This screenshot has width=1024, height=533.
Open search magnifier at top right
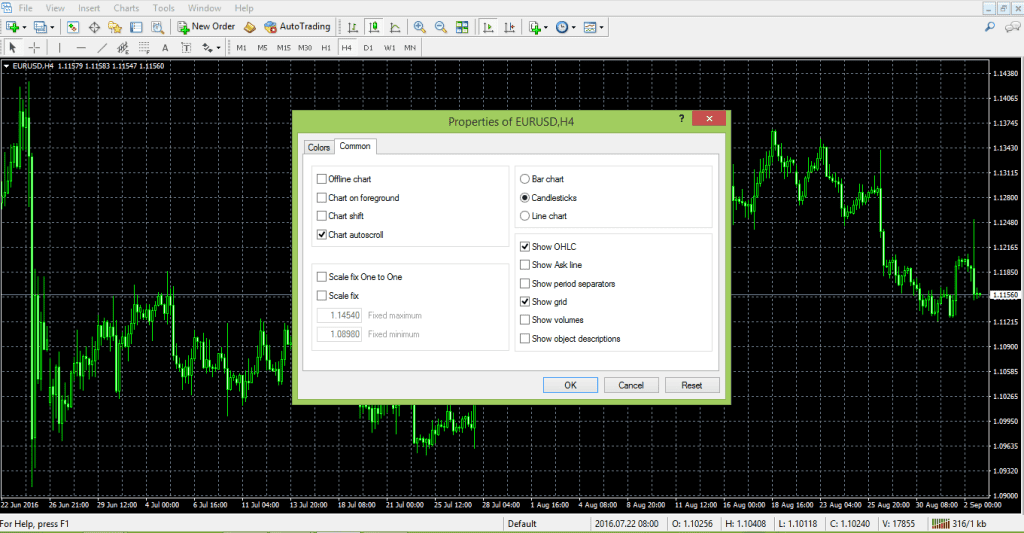point(990,27)
